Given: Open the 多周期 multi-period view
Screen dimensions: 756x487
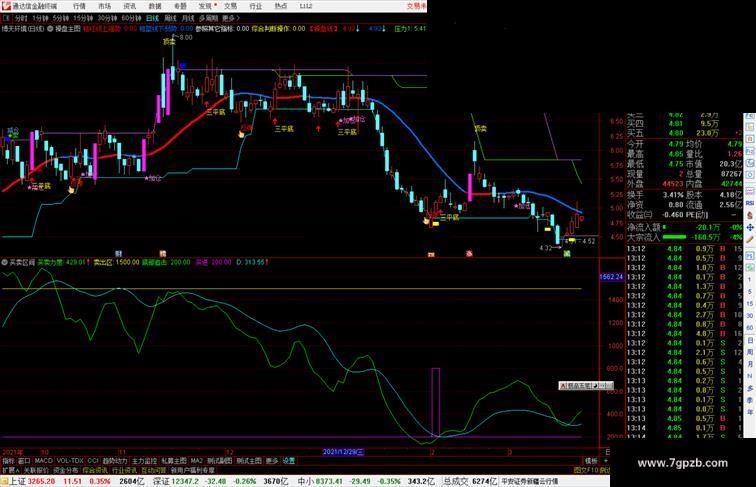Looking at the screenshot, I should [208, 18].
